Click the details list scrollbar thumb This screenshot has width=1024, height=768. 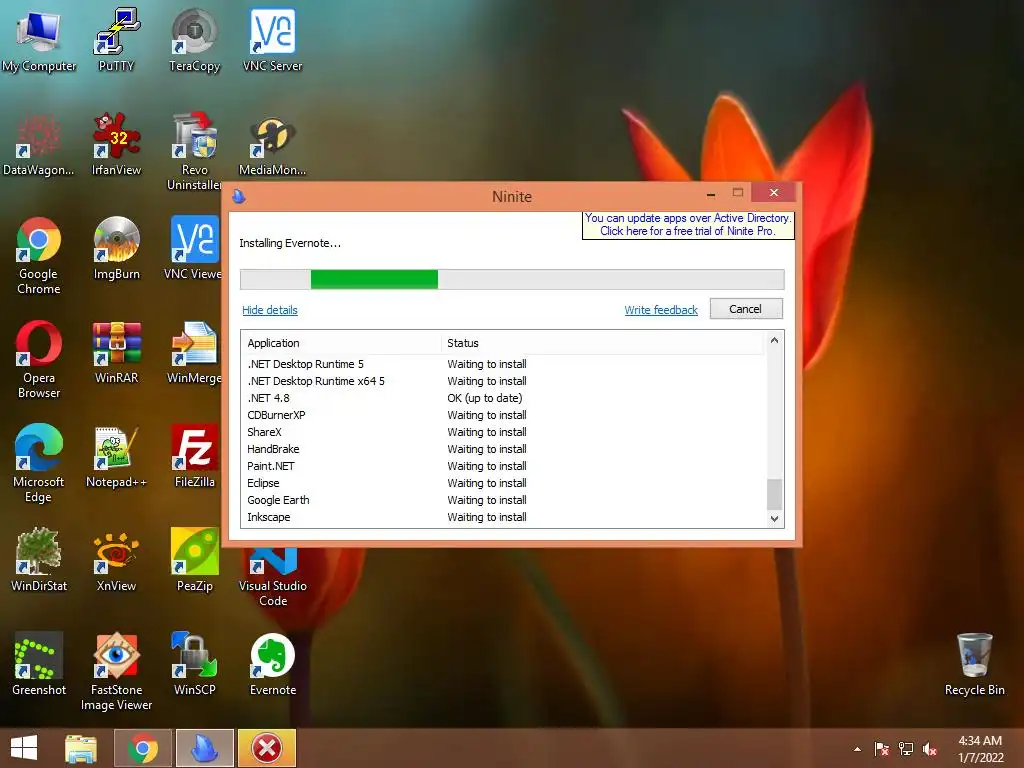(774, 494)
